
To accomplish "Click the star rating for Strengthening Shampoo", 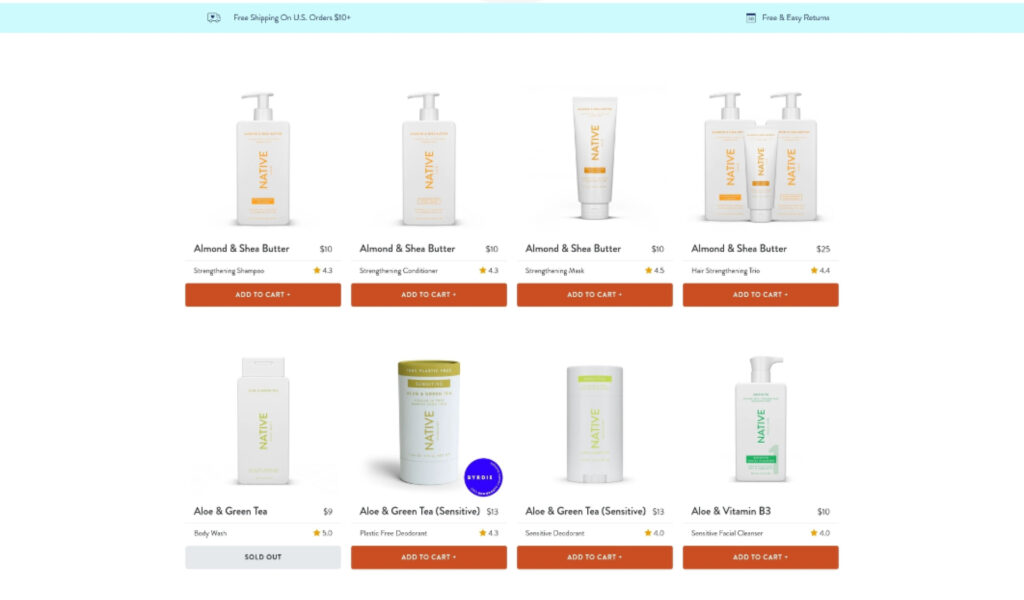I will tap(323, 270).
